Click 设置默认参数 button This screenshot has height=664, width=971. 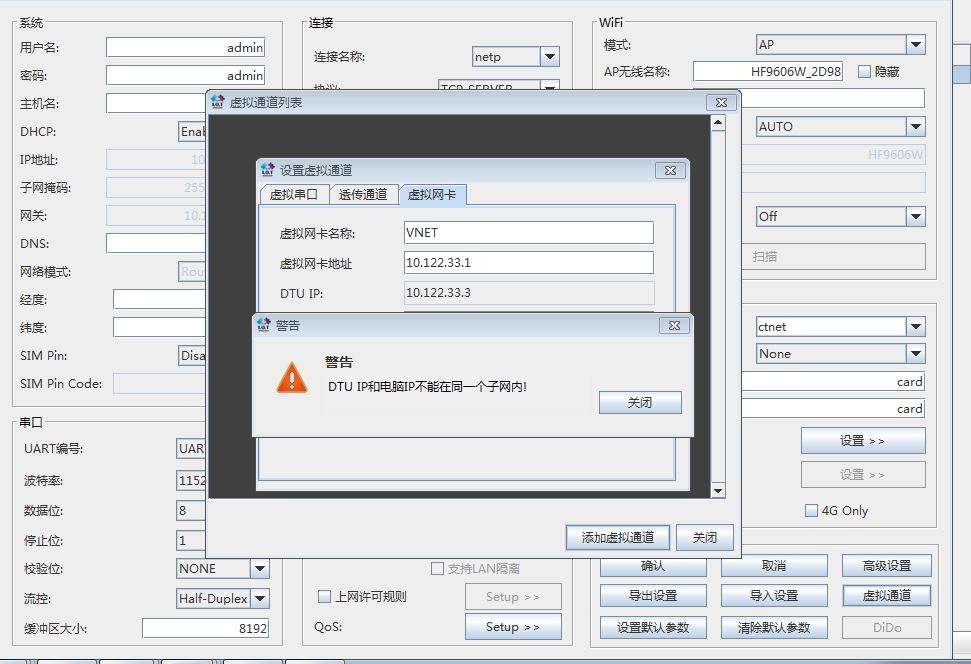[x=653, y=627]
